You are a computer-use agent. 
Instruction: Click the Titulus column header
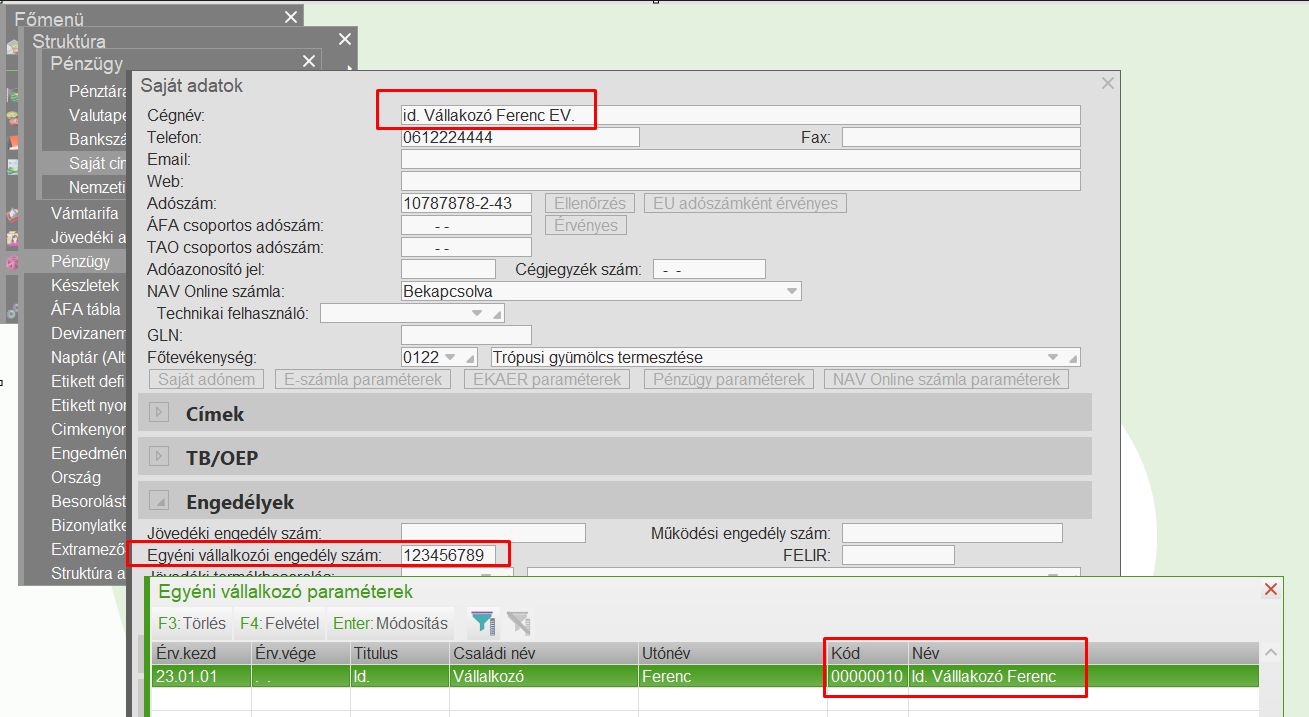[400, 653]
